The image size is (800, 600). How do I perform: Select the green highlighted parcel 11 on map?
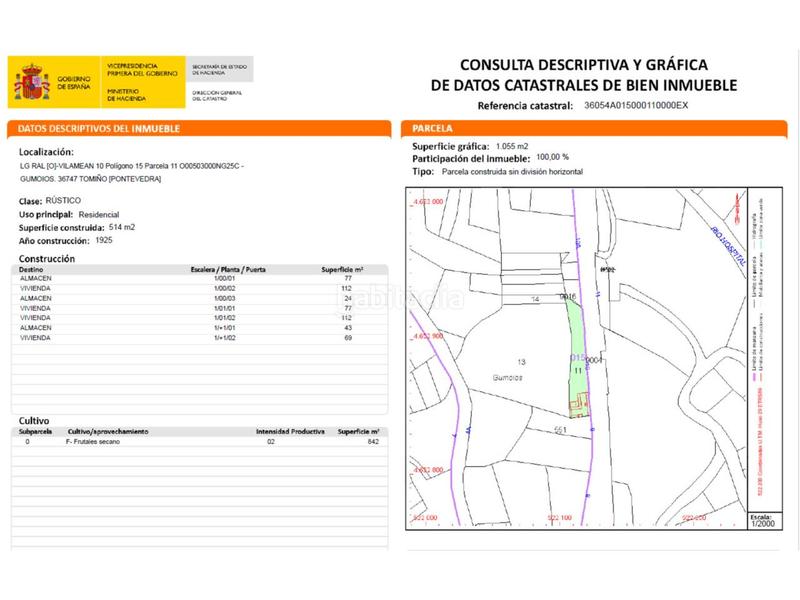(578, 357)
